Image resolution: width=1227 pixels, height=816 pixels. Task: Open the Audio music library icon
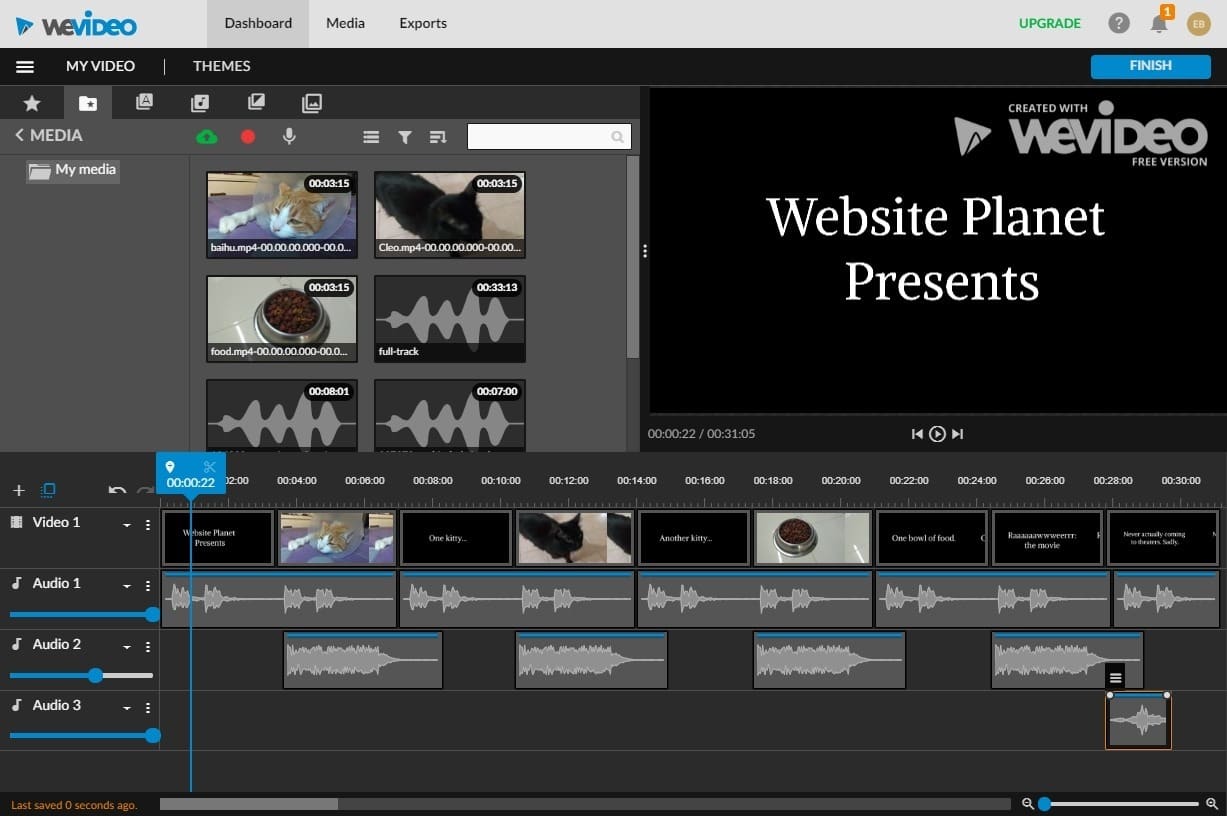(x=200, y=102)
